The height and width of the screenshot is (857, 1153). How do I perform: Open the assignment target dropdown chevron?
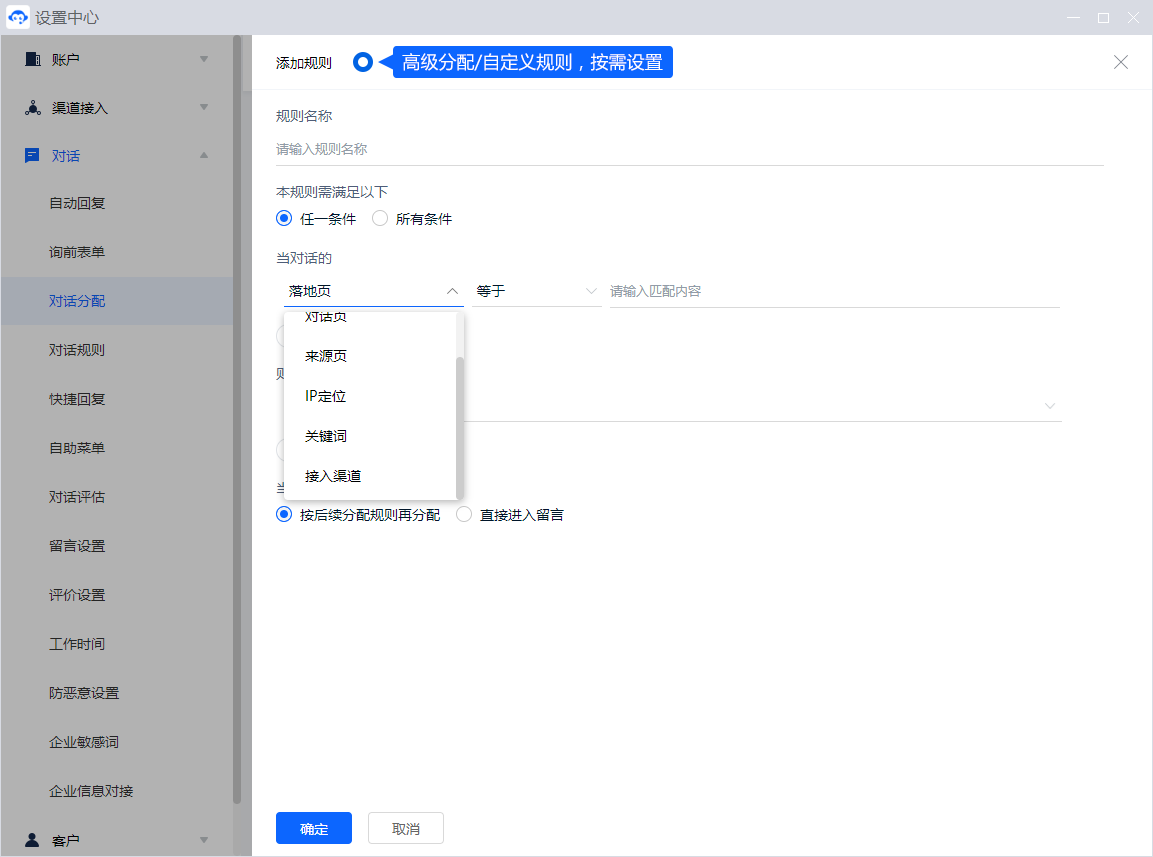tap(1049, 406)
